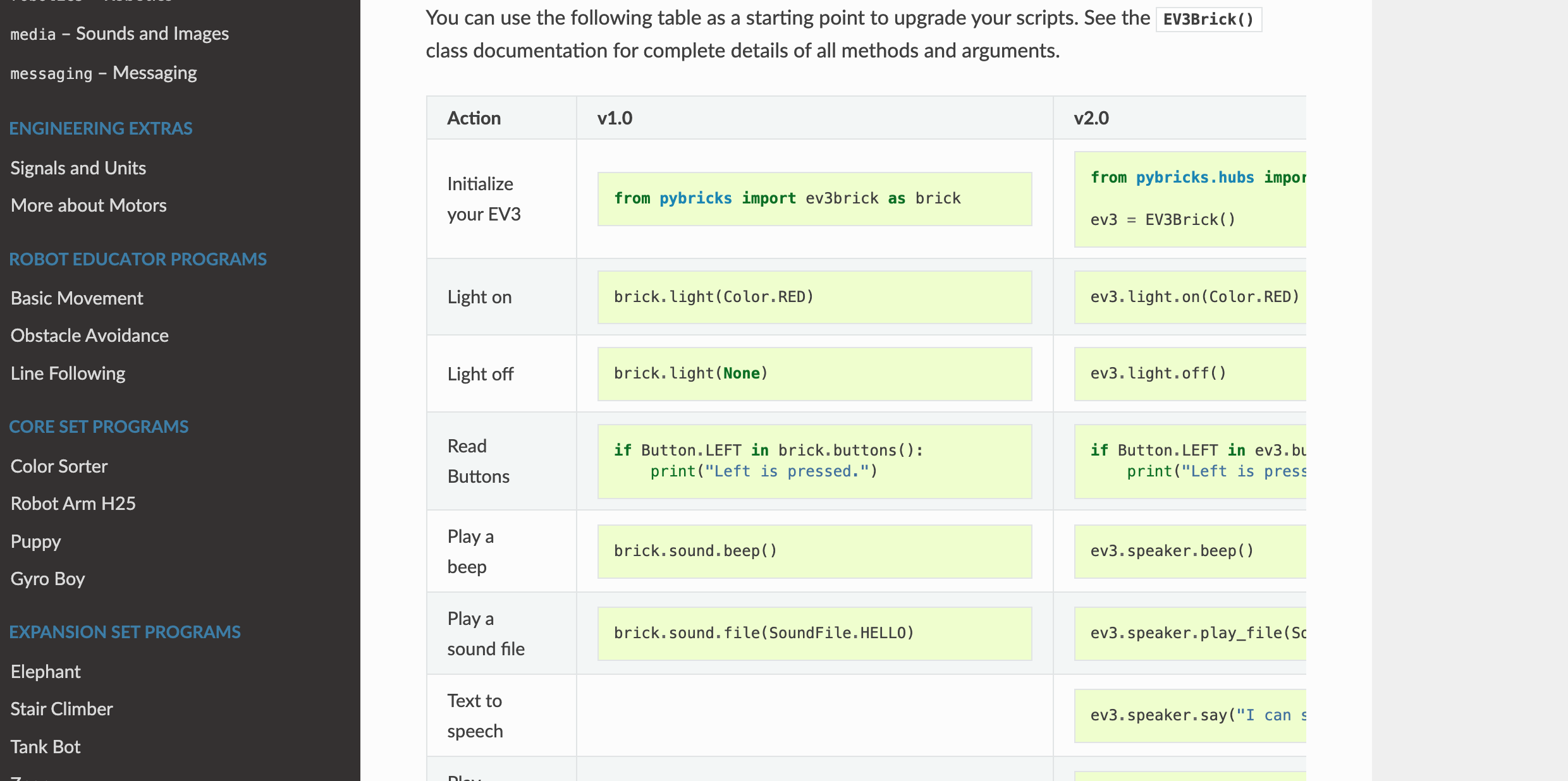
Task: Open Robot Arm H25 page
Action: pos(73,504)
